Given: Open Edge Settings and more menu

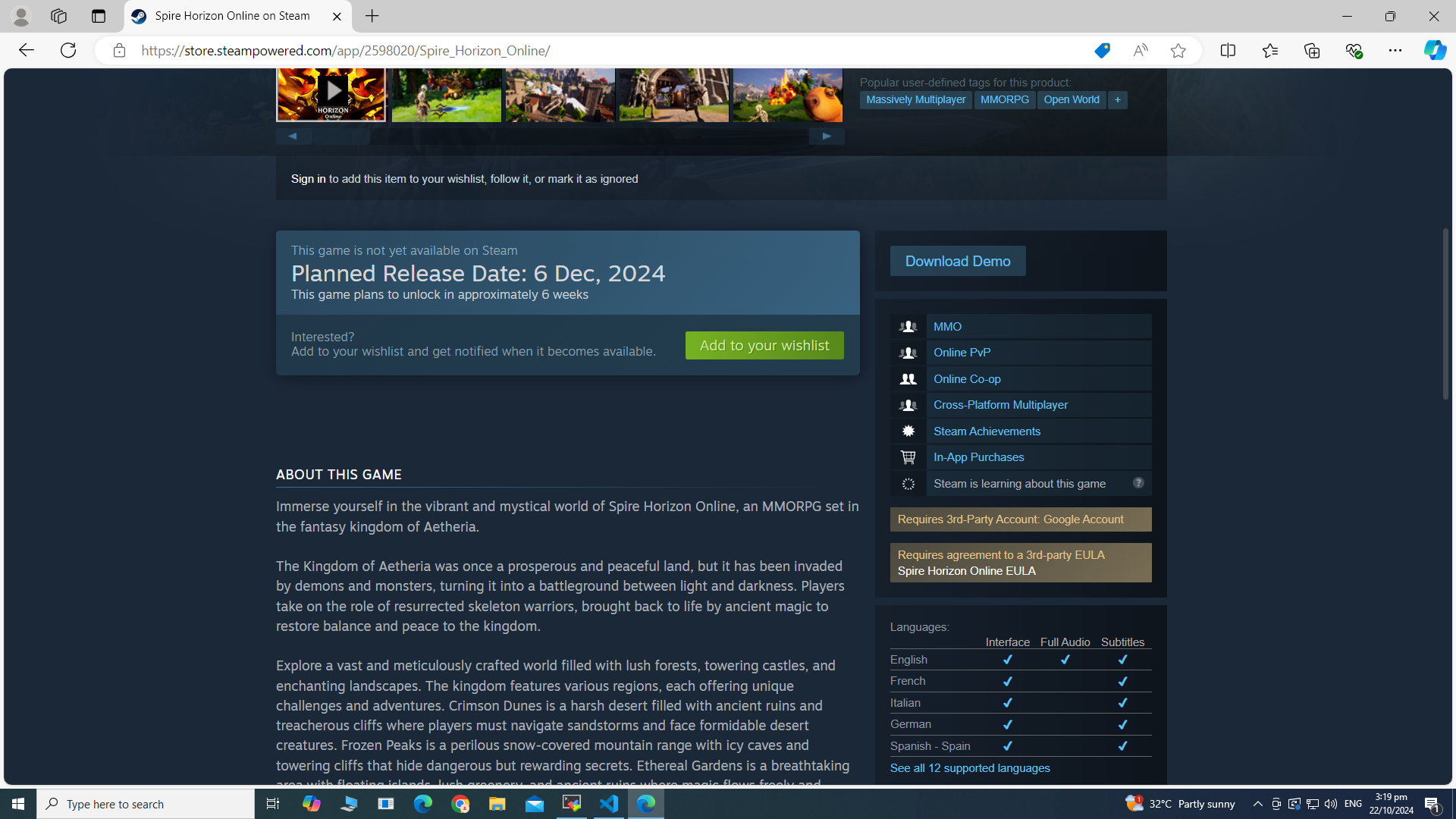Looking at the screenshot, I should pyautogui.click(x=1395, y=51).
